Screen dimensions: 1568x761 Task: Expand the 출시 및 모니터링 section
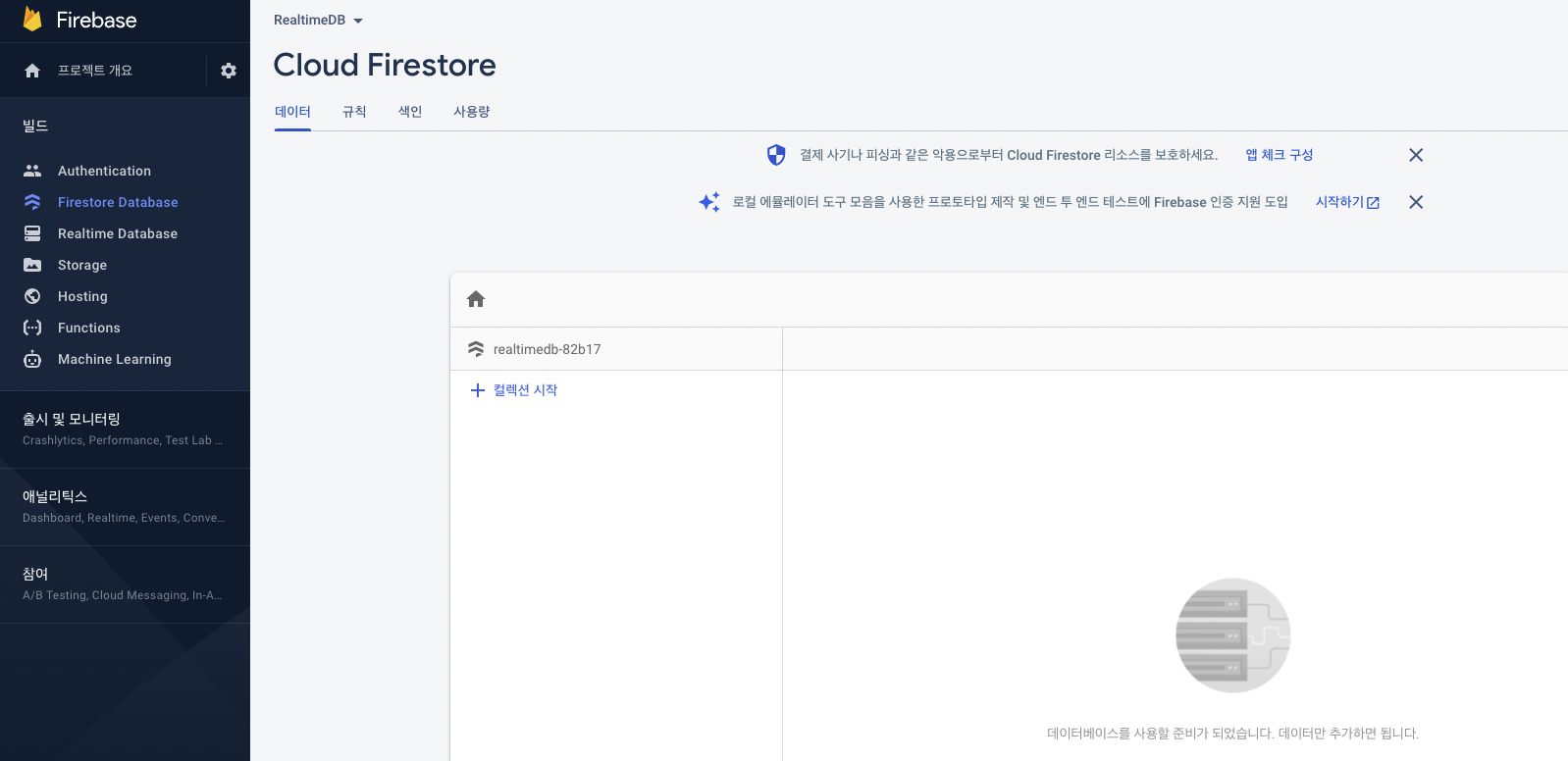point(125,429)
